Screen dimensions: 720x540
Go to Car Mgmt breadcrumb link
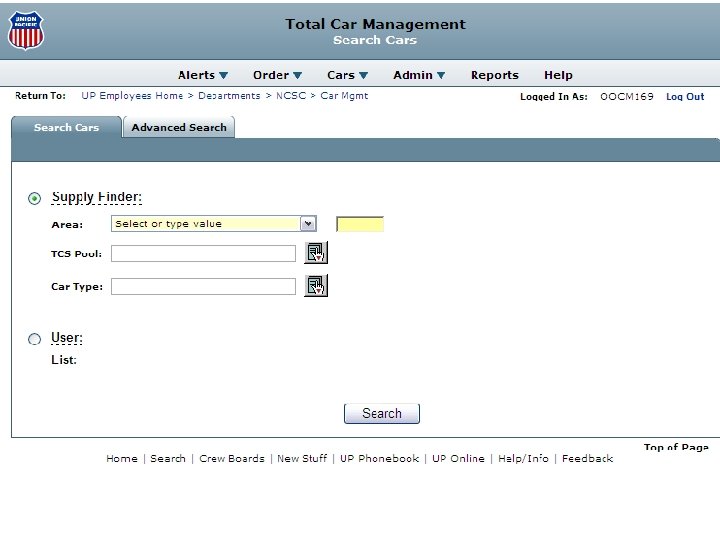[x=344, y=96]
